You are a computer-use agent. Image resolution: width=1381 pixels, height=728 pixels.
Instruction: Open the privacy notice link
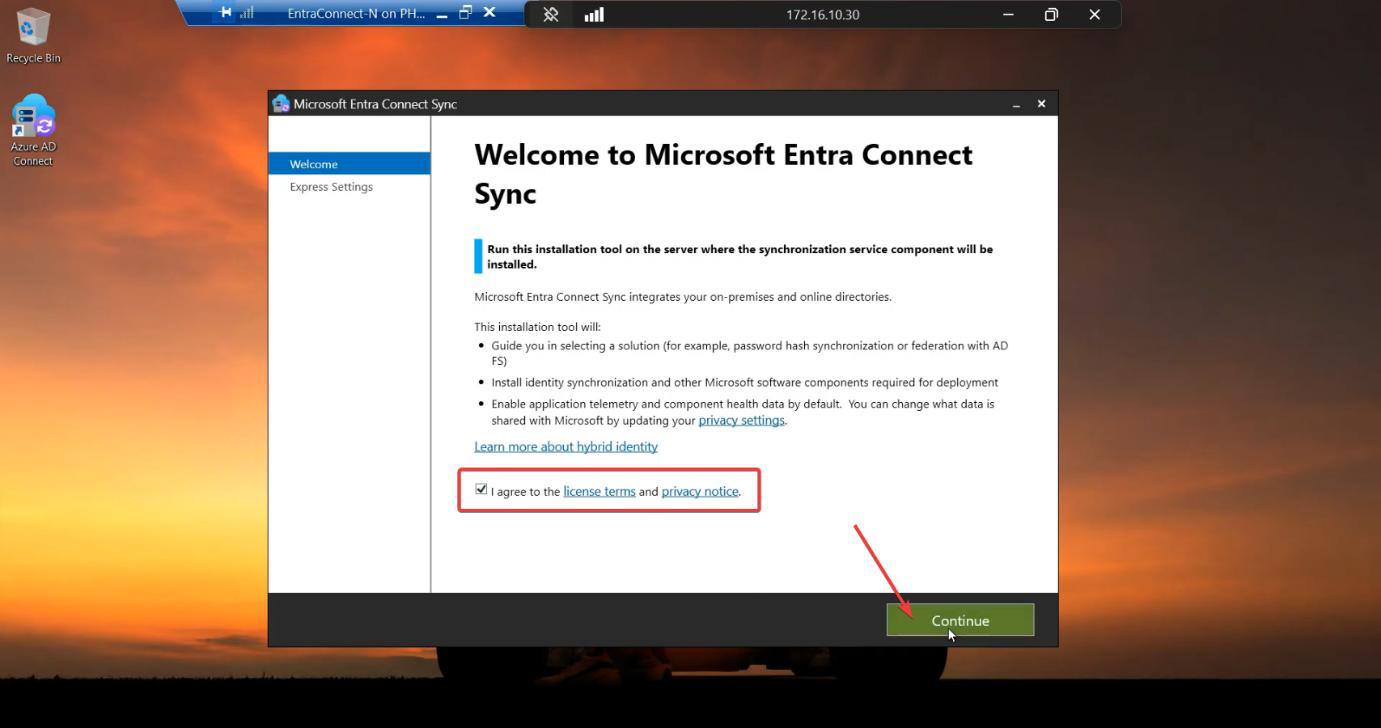(700, 491)
